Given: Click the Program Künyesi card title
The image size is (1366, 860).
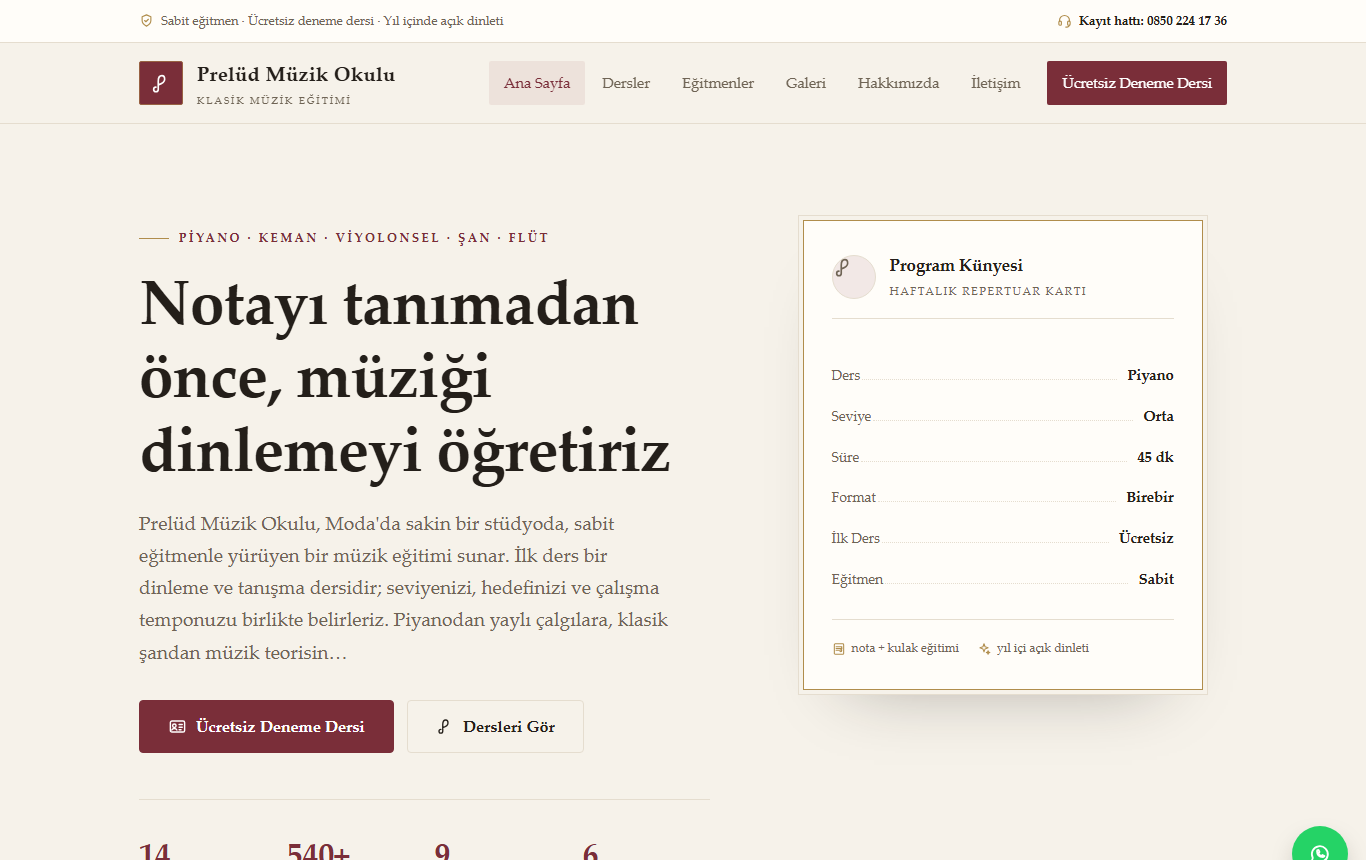Looking at the screenshot, I should (x=956, y=266).
